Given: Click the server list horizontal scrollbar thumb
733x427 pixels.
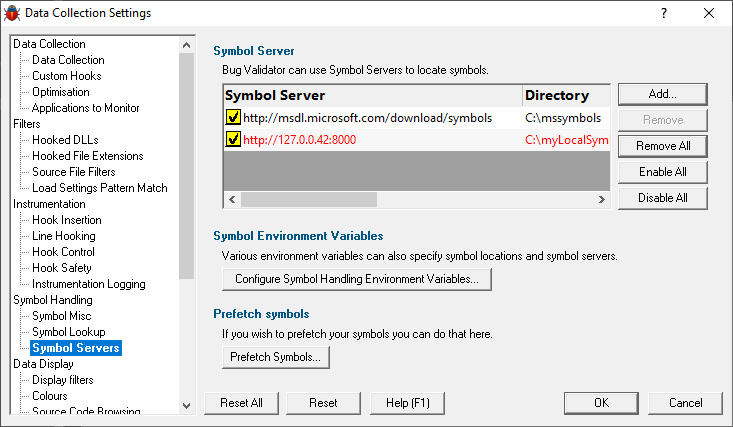Looking at the screenshot, I should [309, 199].
